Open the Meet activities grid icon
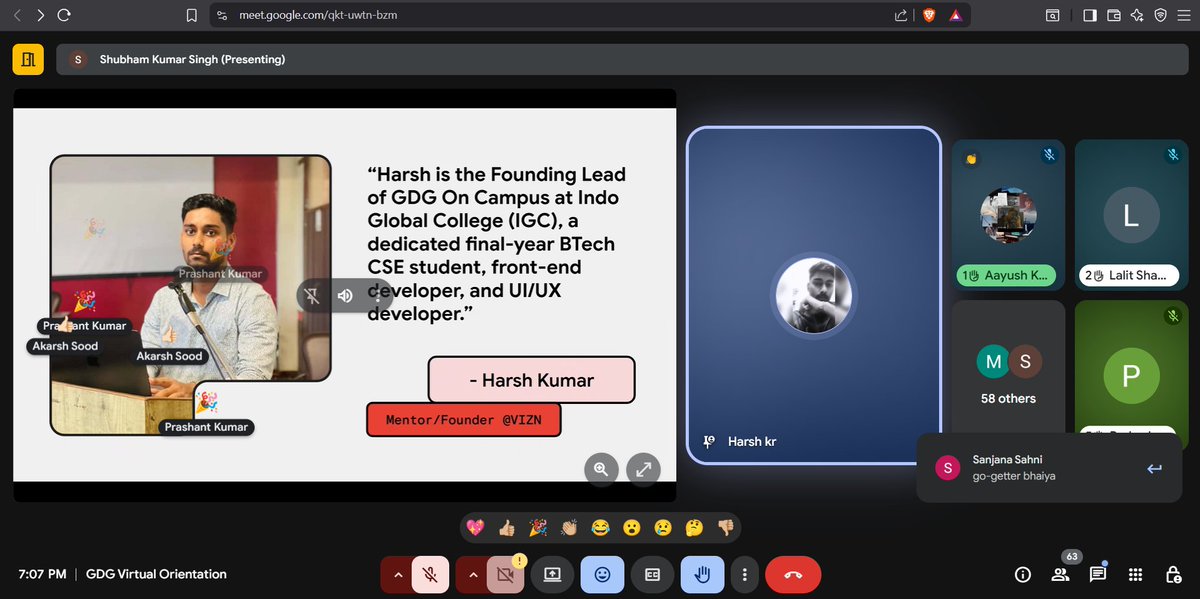1200x599 pixels. tap(1135, 575)
